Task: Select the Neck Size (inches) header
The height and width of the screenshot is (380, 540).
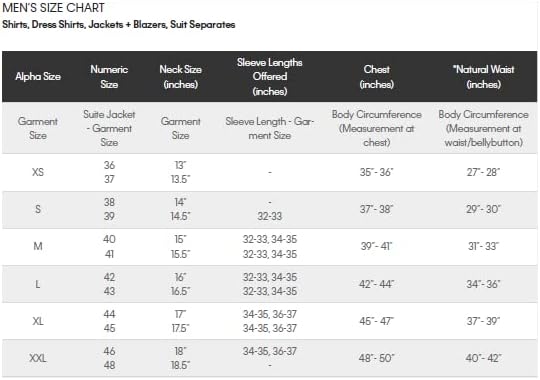Action: 180,76
